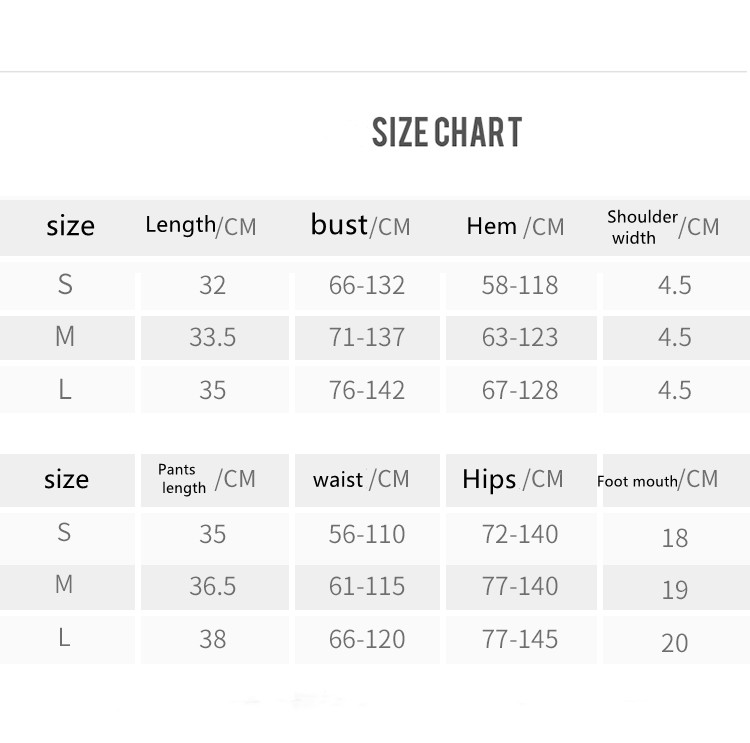Click the 72-140 hips value
This screenshot has width=750, height=743.
click(x=520, y=534)
